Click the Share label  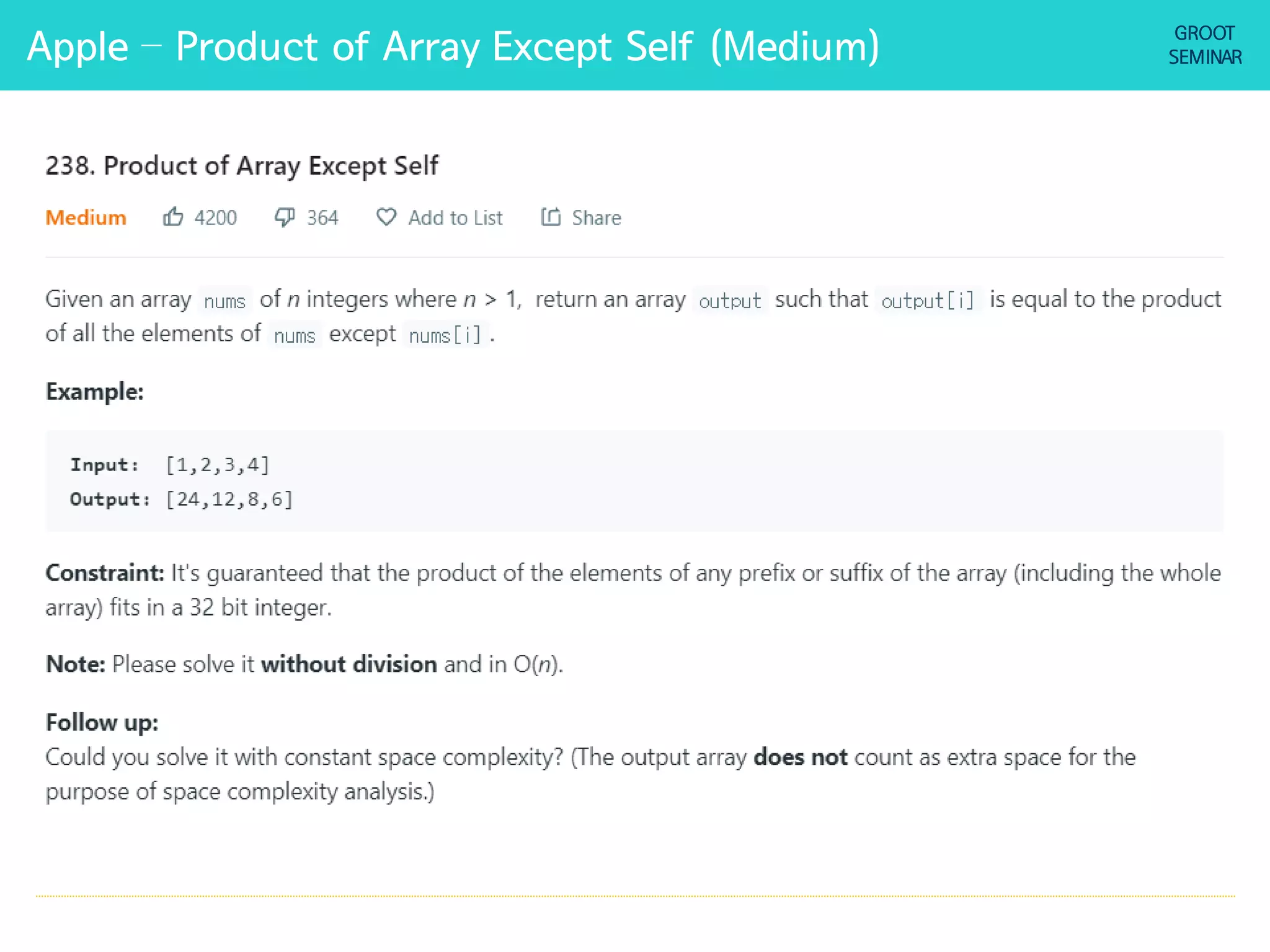[596, 218]
